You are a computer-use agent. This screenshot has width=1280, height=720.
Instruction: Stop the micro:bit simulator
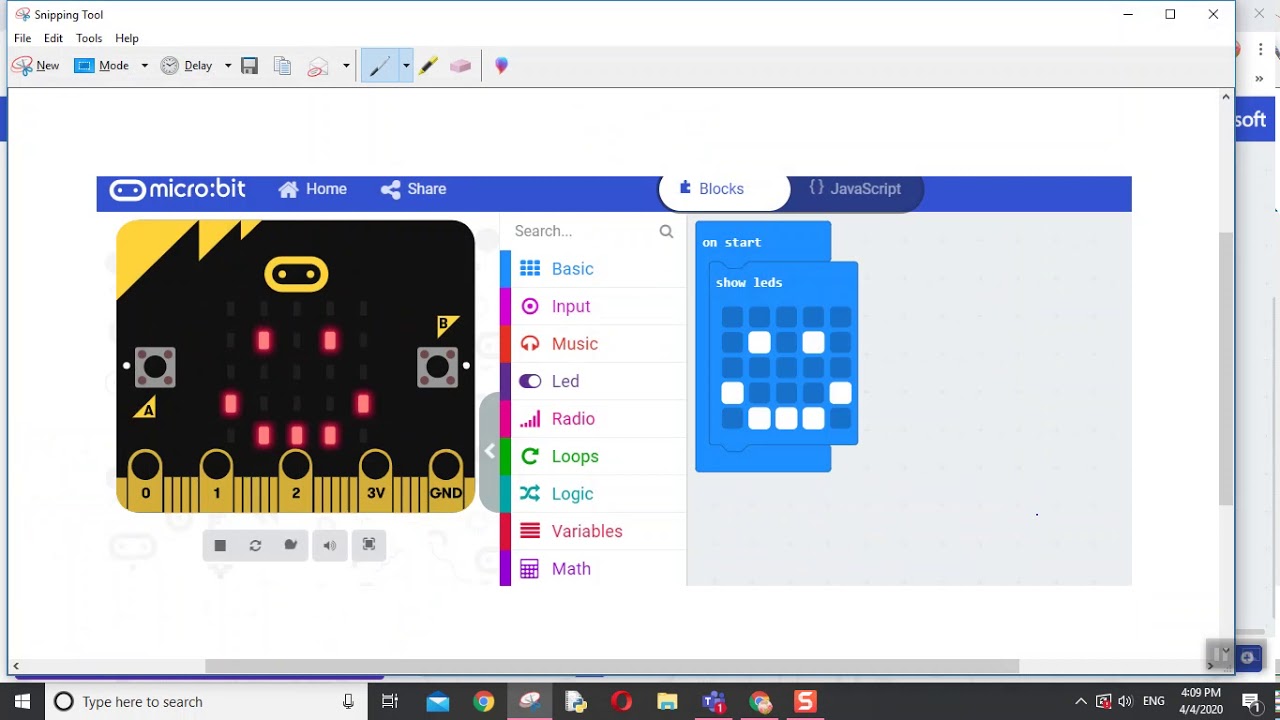coord(220,545)
